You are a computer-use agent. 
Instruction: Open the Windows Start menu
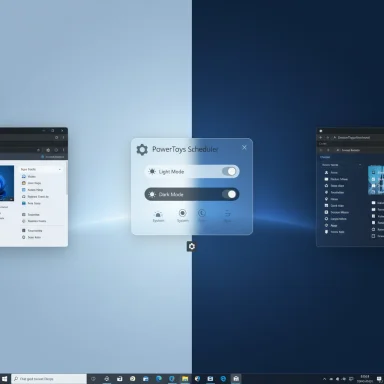tap(4, 379)
